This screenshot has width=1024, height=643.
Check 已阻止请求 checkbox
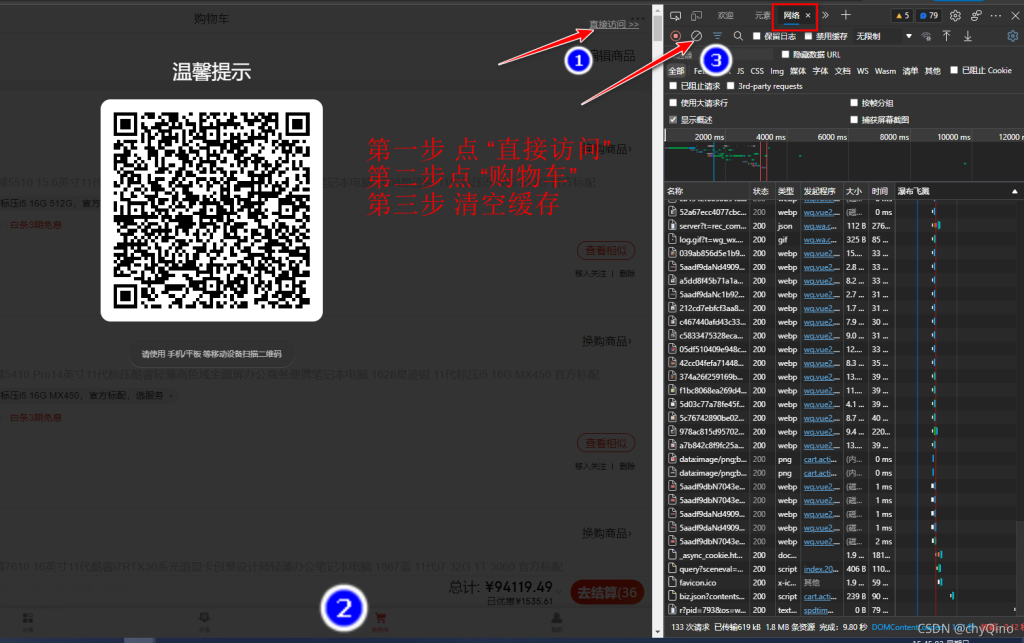(673, 86)
